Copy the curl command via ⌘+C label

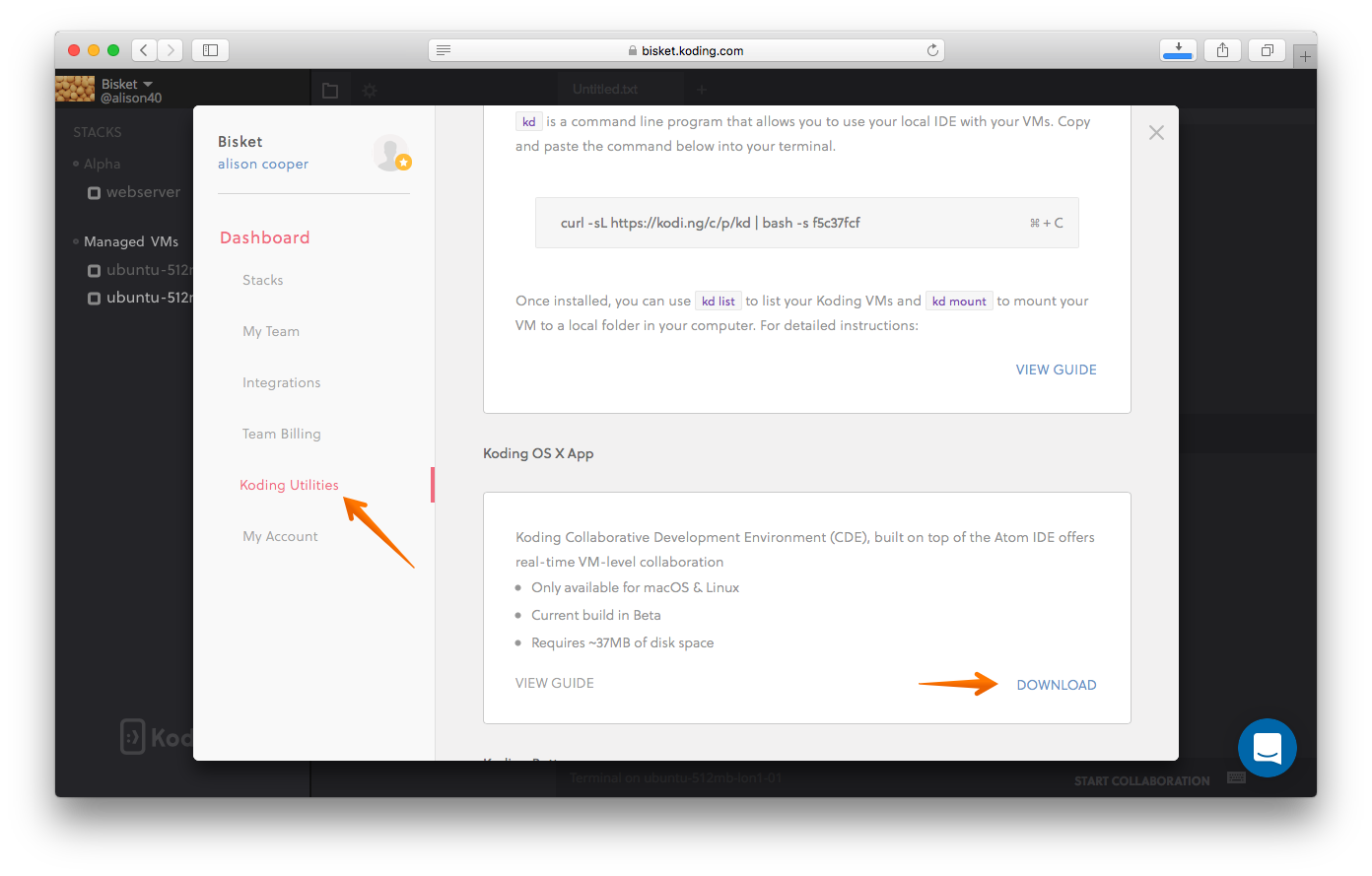[x=1047, y=223]
